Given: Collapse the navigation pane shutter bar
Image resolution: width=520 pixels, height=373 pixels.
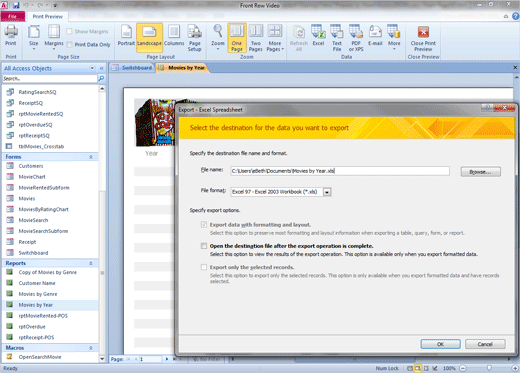Looking at the screenshot, I should [102, 68].
